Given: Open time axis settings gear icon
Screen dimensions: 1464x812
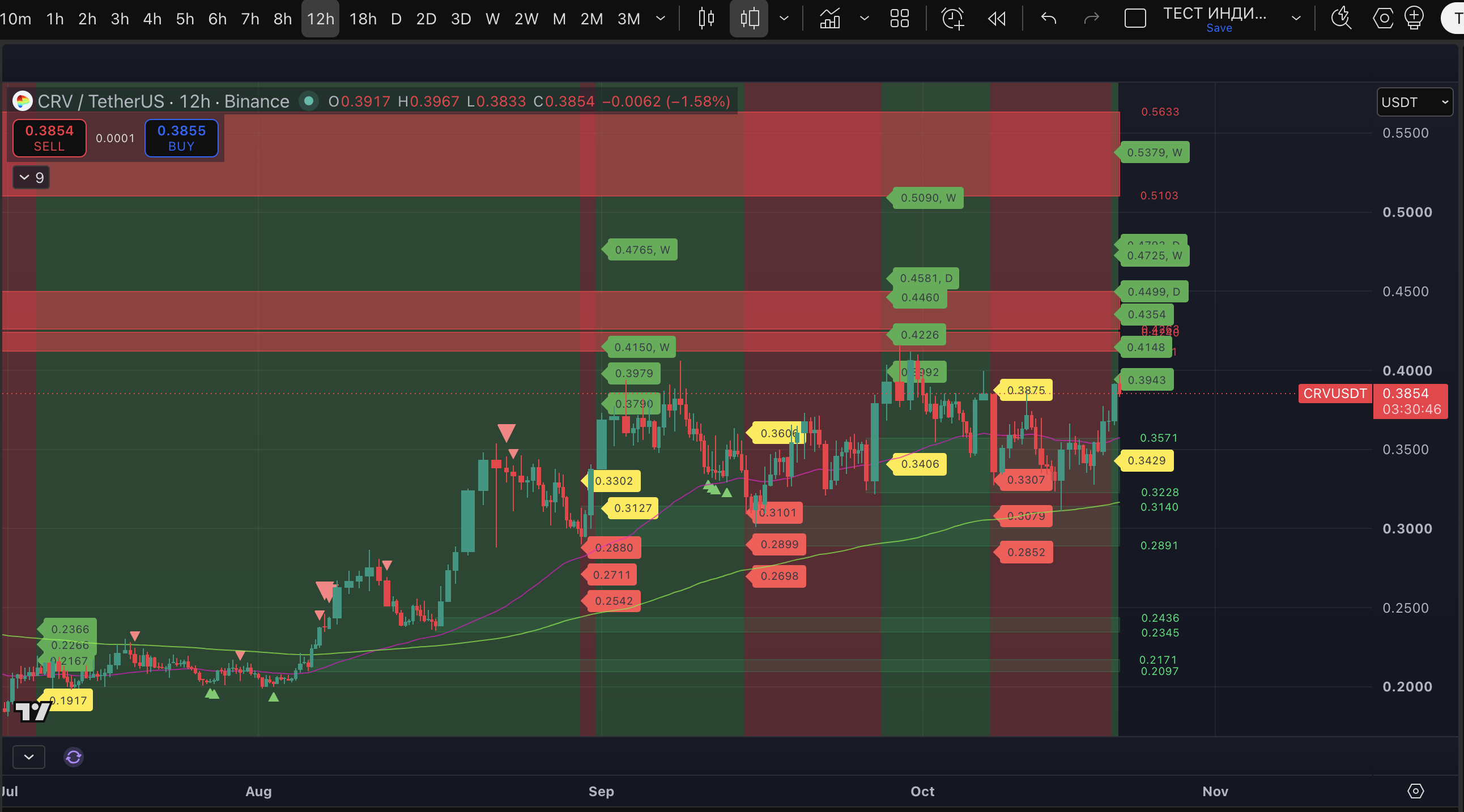Looking at the screenshot, I should (1416, 791).
